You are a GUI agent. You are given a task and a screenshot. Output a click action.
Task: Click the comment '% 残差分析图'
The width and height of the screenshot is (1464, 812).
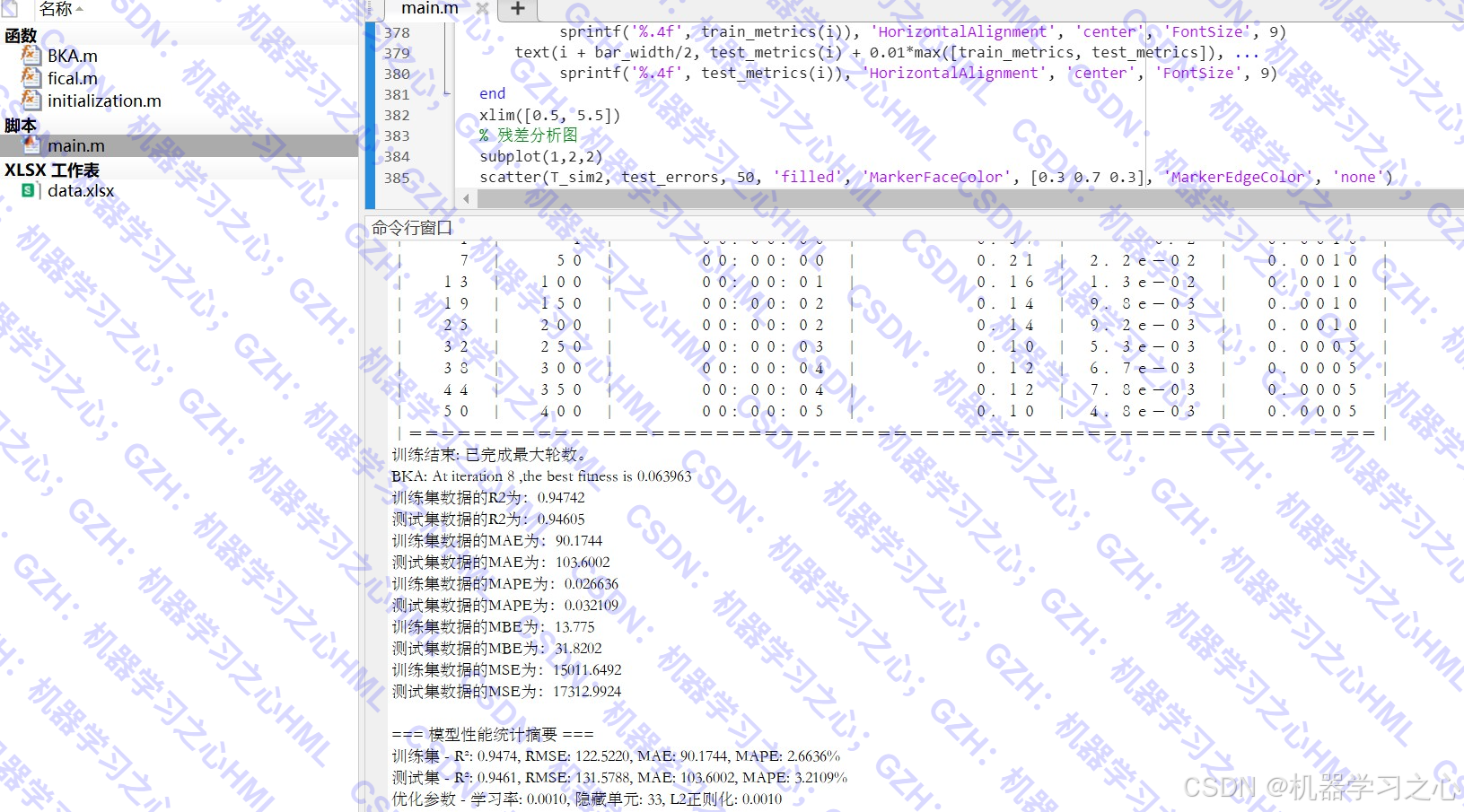click(x=529, y=135)
